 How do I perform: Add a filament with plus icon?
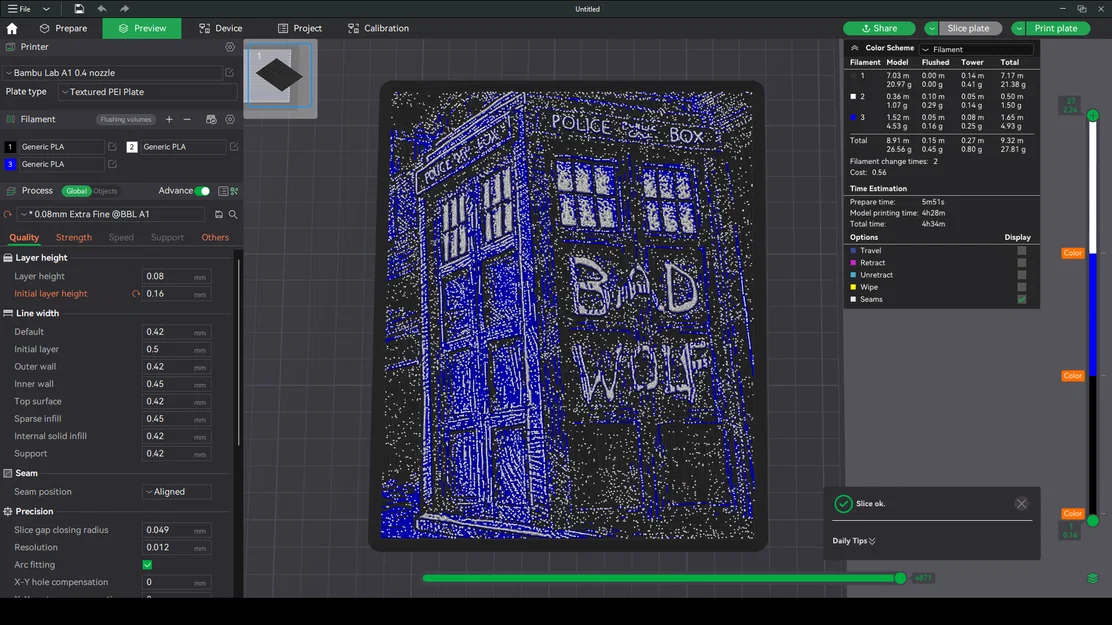coord(169,120)
